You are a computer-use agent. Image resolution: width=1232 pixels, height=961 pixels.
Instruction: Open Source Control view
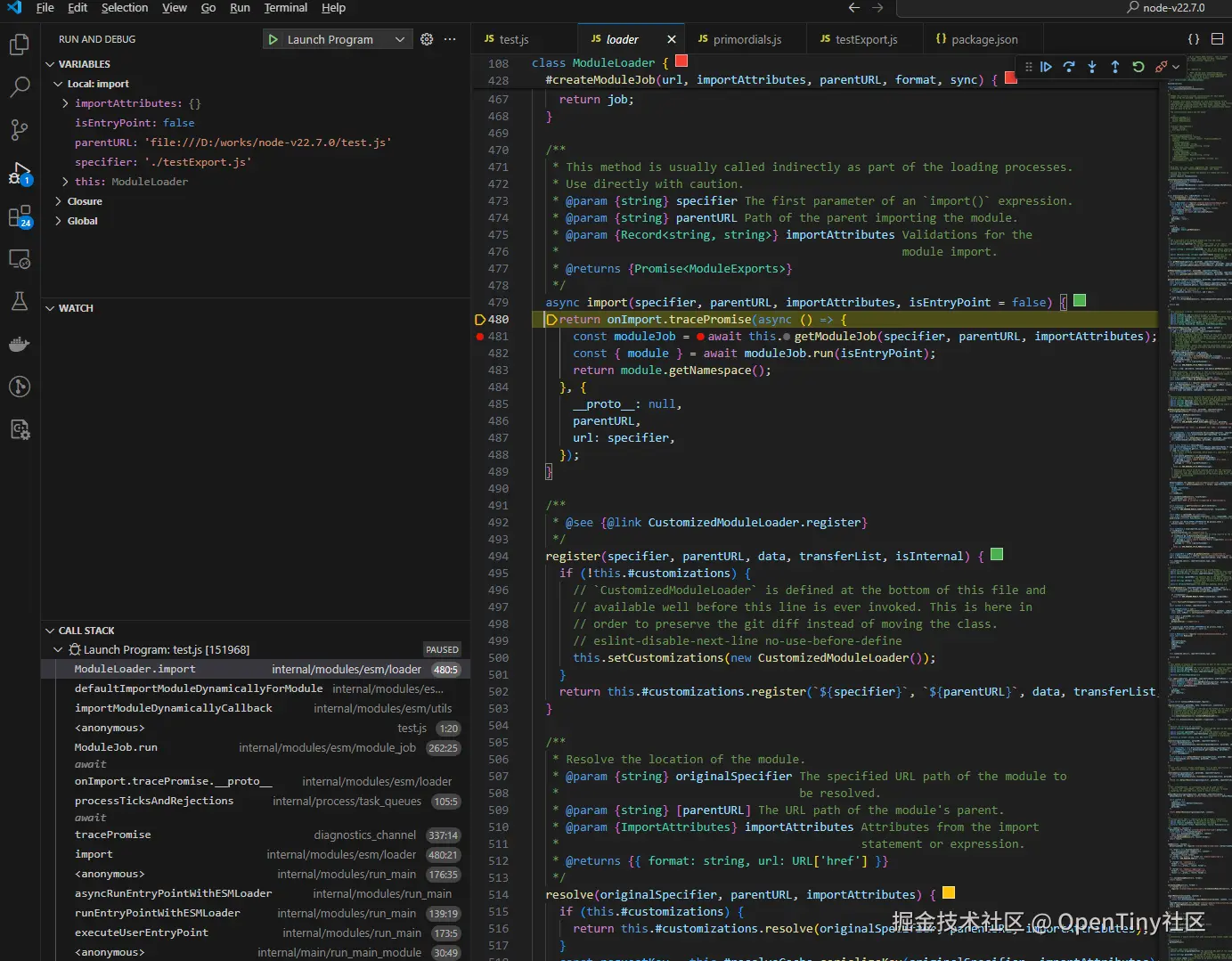(19, 130)
